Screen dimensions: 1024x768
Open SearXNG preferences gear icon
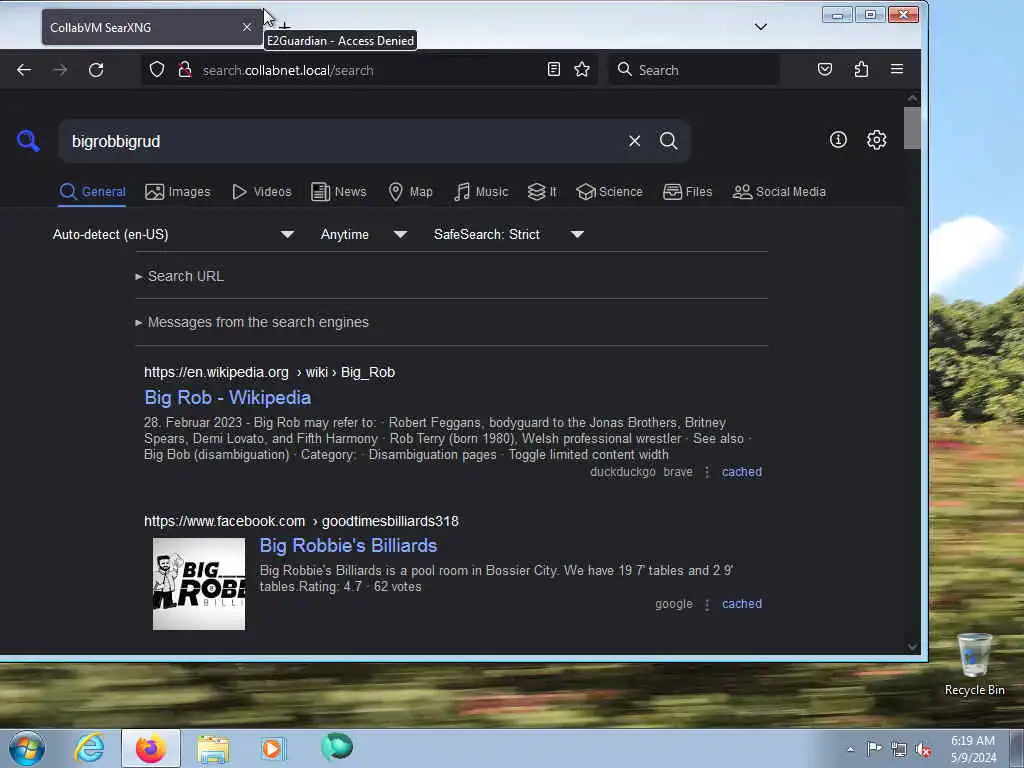(876, 140)
